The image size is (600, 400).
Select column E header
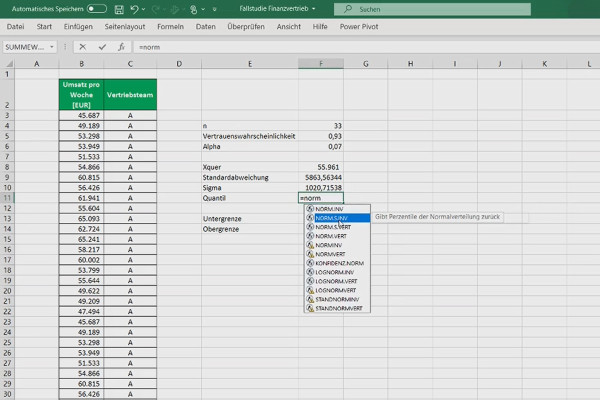[x=249, y=64]
